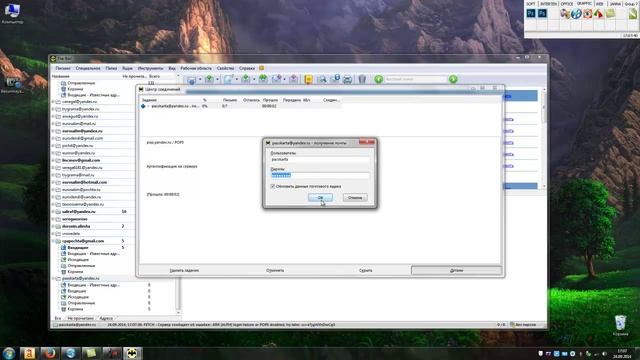640x360 pixels.
Task: Click the create new message toolbar icon
Action: pos(228,79)
